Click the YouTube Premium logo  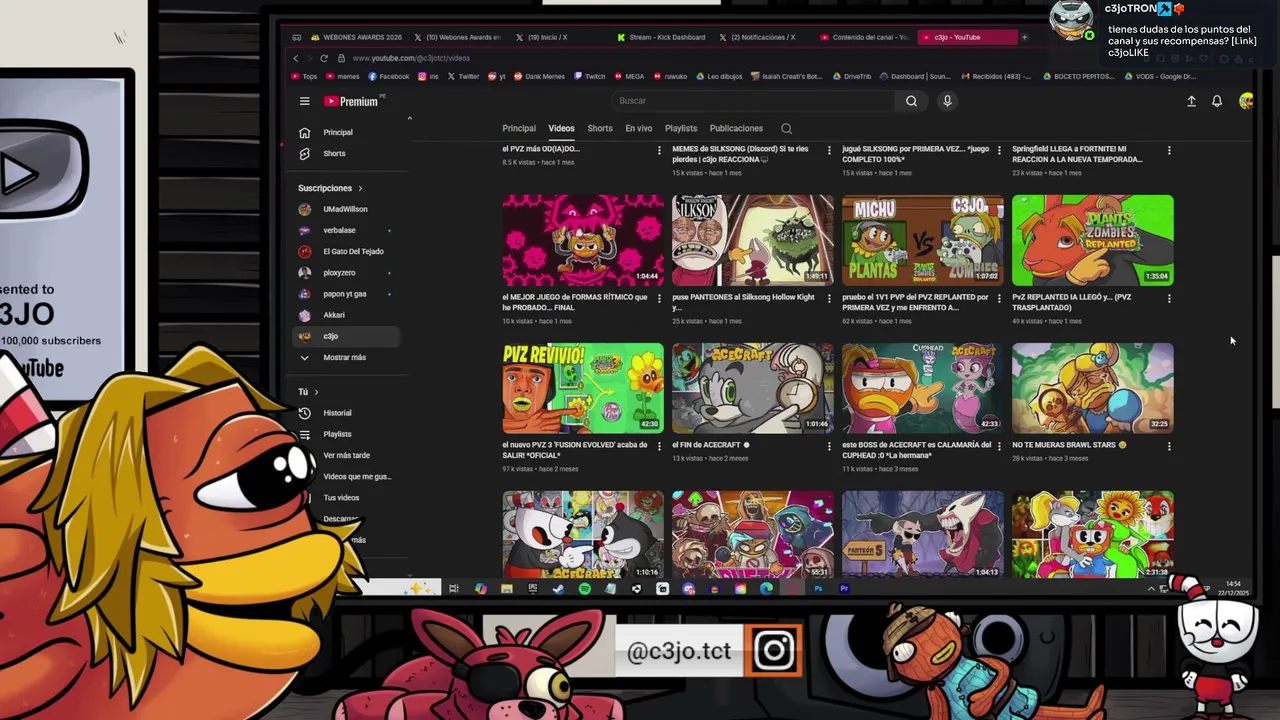351,101
